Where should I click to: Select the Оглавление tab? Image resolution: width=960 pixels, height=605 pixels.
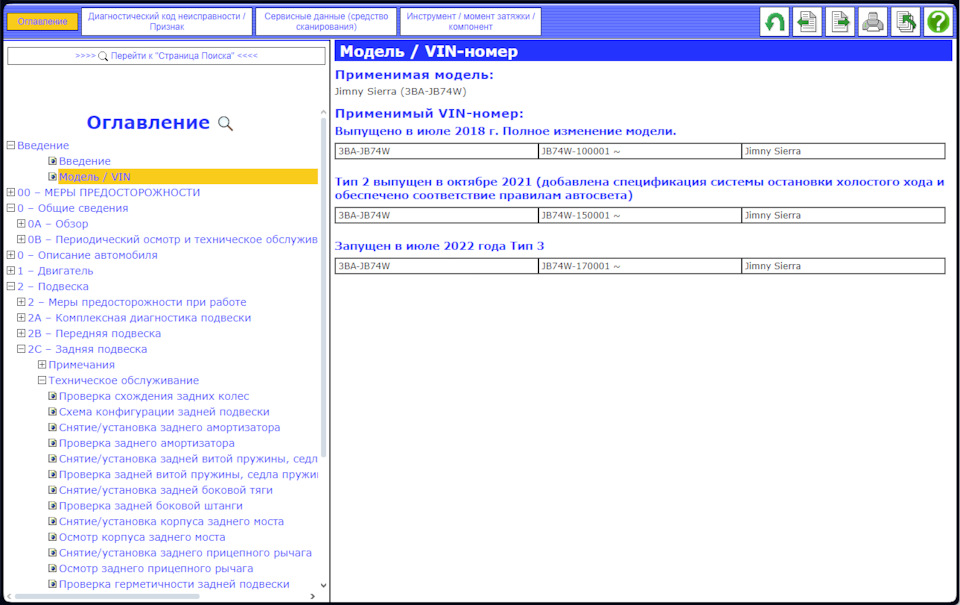42,21
